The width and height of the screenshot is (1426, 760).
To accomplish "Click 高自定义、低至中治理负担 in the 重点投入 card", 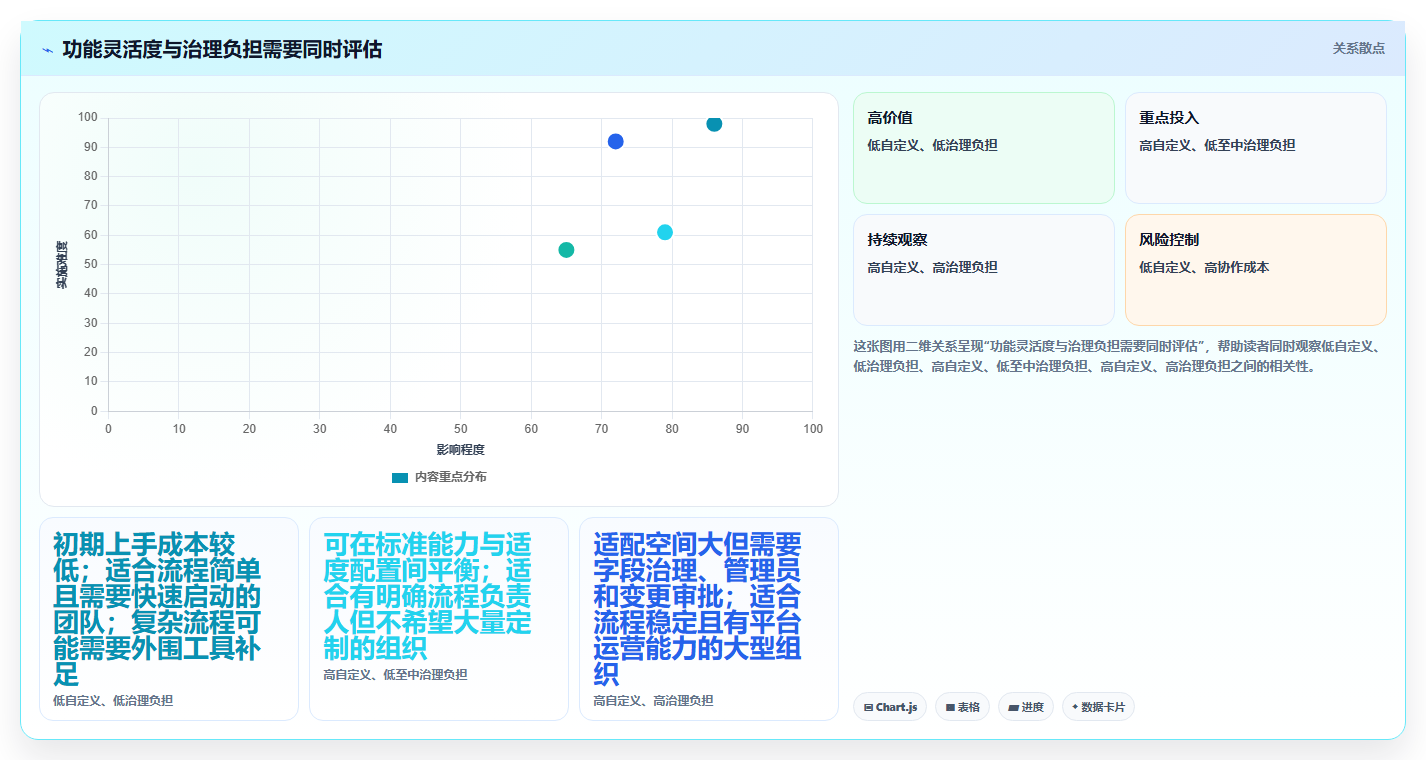I will (x=1217, y=145).
